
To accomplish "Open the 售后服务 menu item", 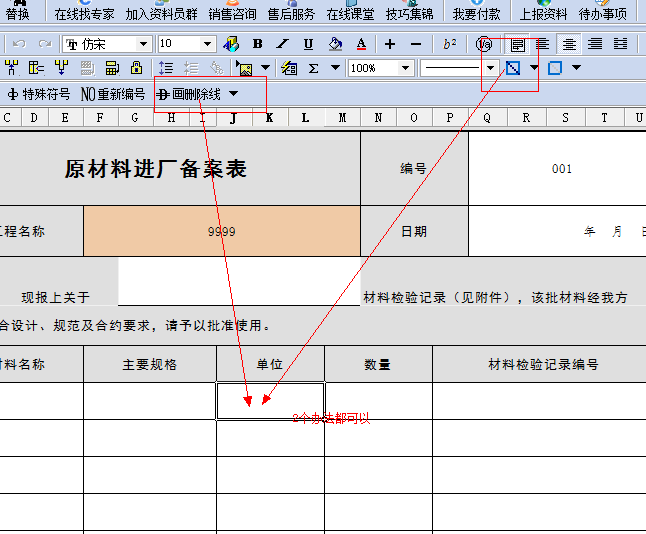I will click(x=291, y=14).
